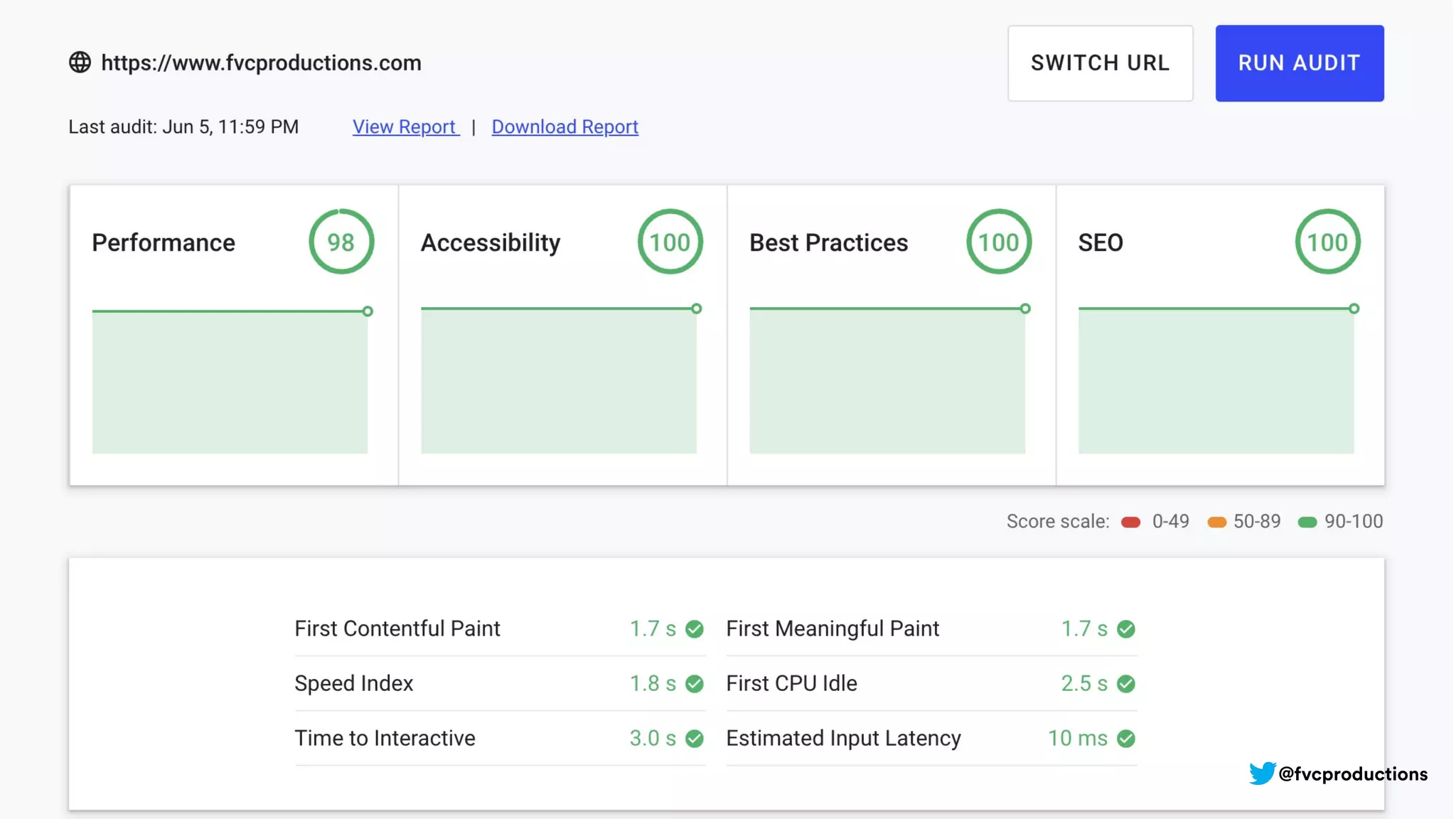1456x819 pixels.
Task: Click the Estimated Input Latency green checkmark
Action: [1126, 739]
